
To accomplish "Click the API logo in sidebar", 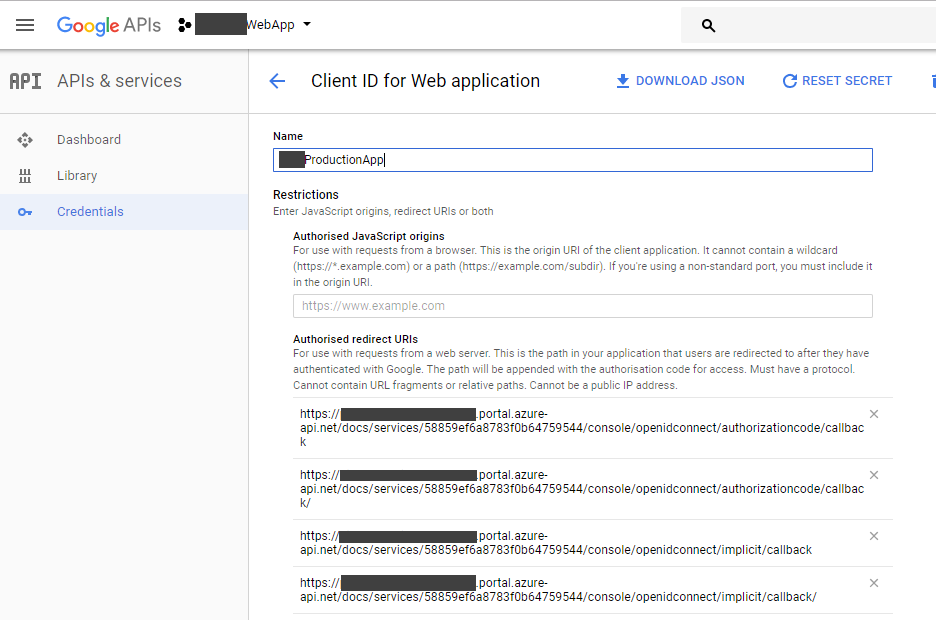I will 26,81.
